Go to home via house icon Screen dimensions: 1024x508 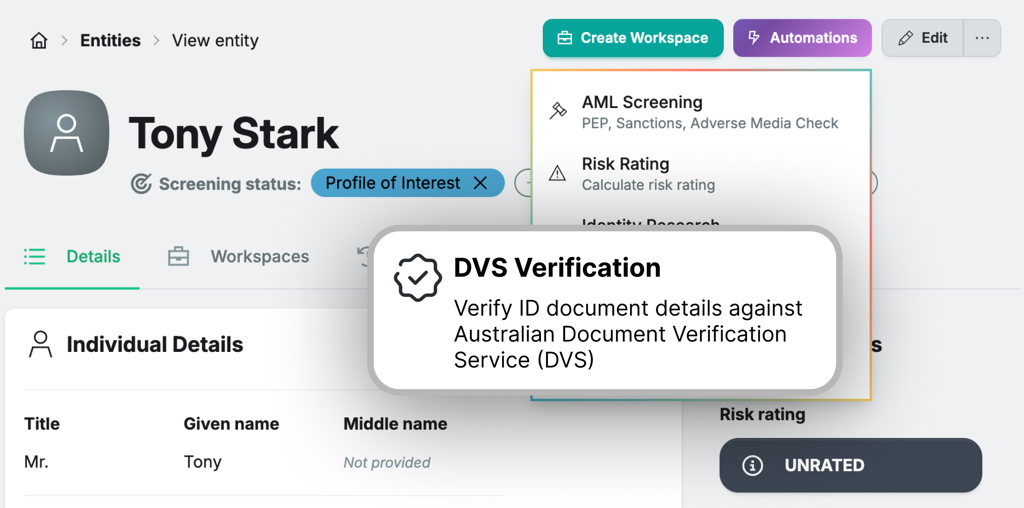pos(39,40)
